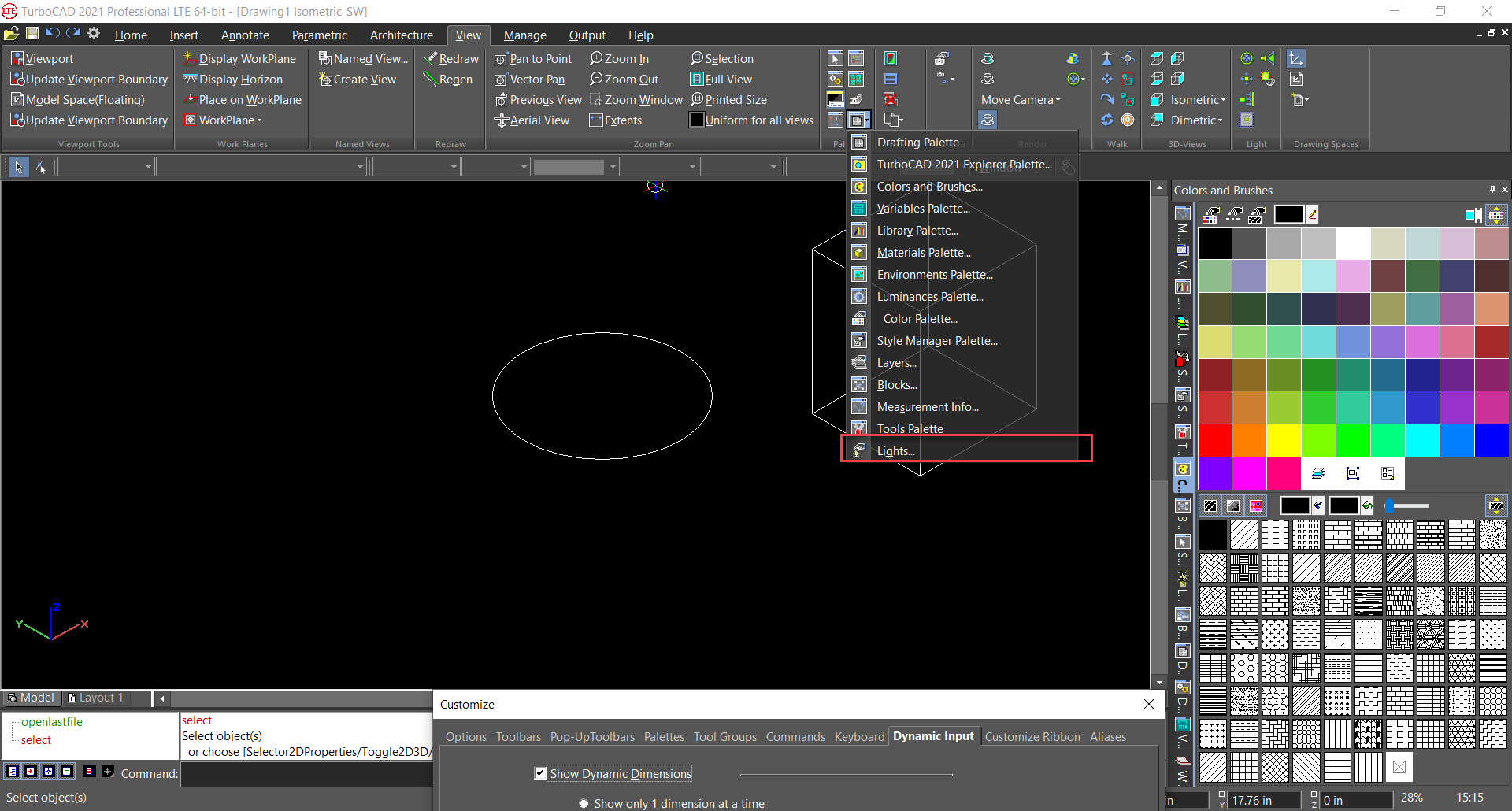
Task: Switch to the Architecture ribbon tab
Action: point(401,35)
